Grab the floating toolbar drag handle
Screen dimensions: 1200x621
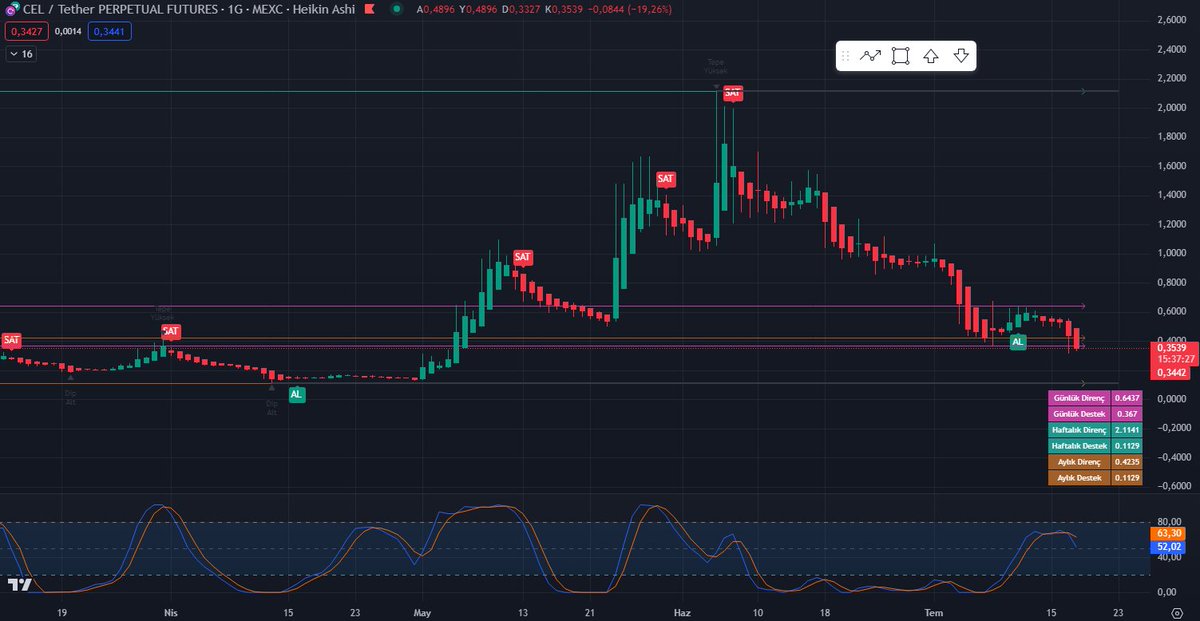(846, 56)
